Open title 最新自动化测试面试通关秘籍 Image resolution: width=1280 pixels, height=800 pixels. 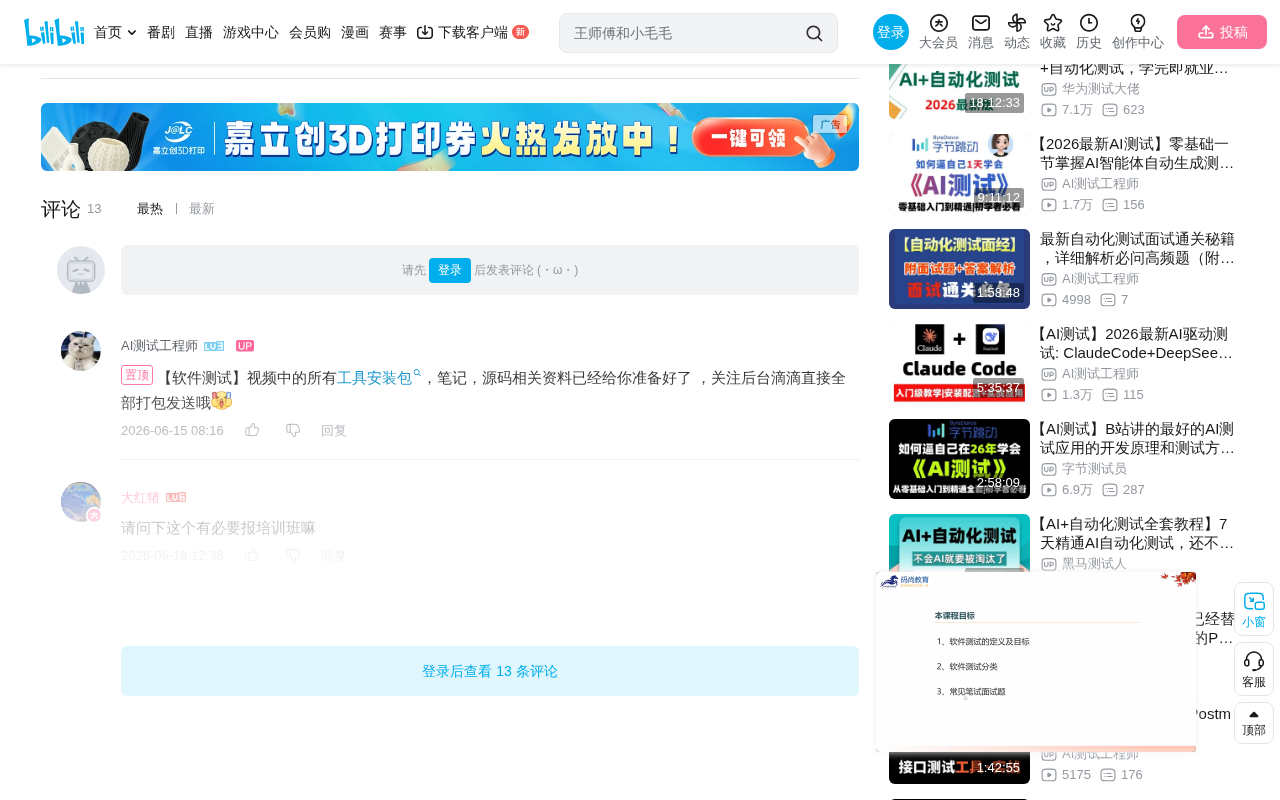[x=1138, y=248]
